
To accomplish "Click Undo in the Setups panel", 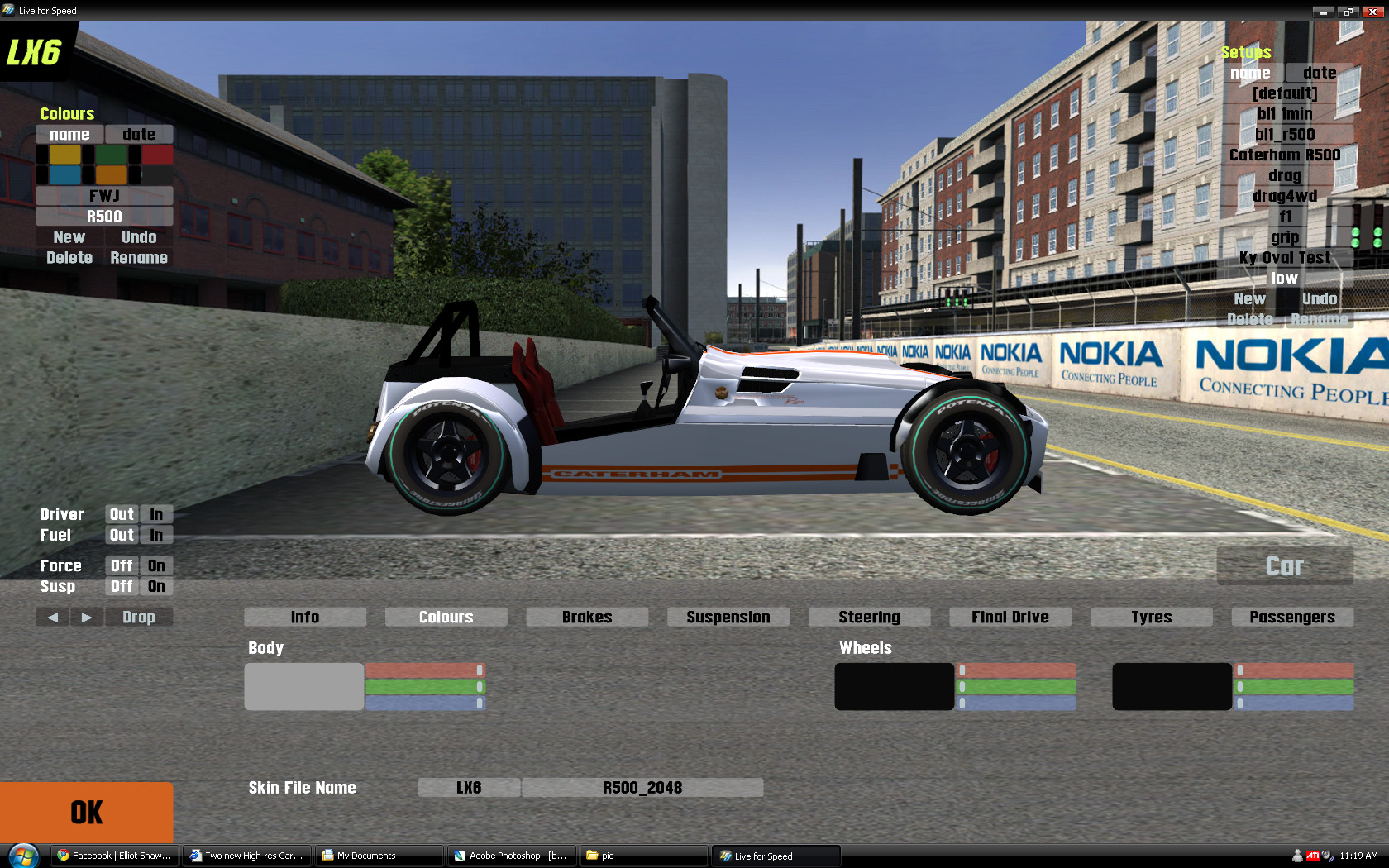I will [x=1320, y=298].
